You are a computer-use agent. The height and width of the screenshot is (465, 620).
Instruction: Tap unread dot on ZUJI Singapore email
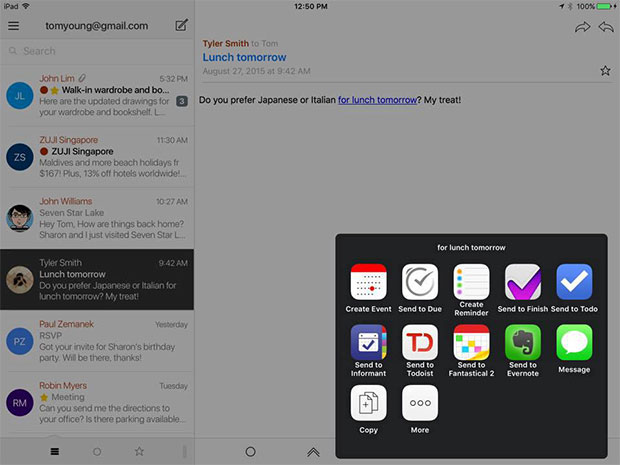(44, 151)
